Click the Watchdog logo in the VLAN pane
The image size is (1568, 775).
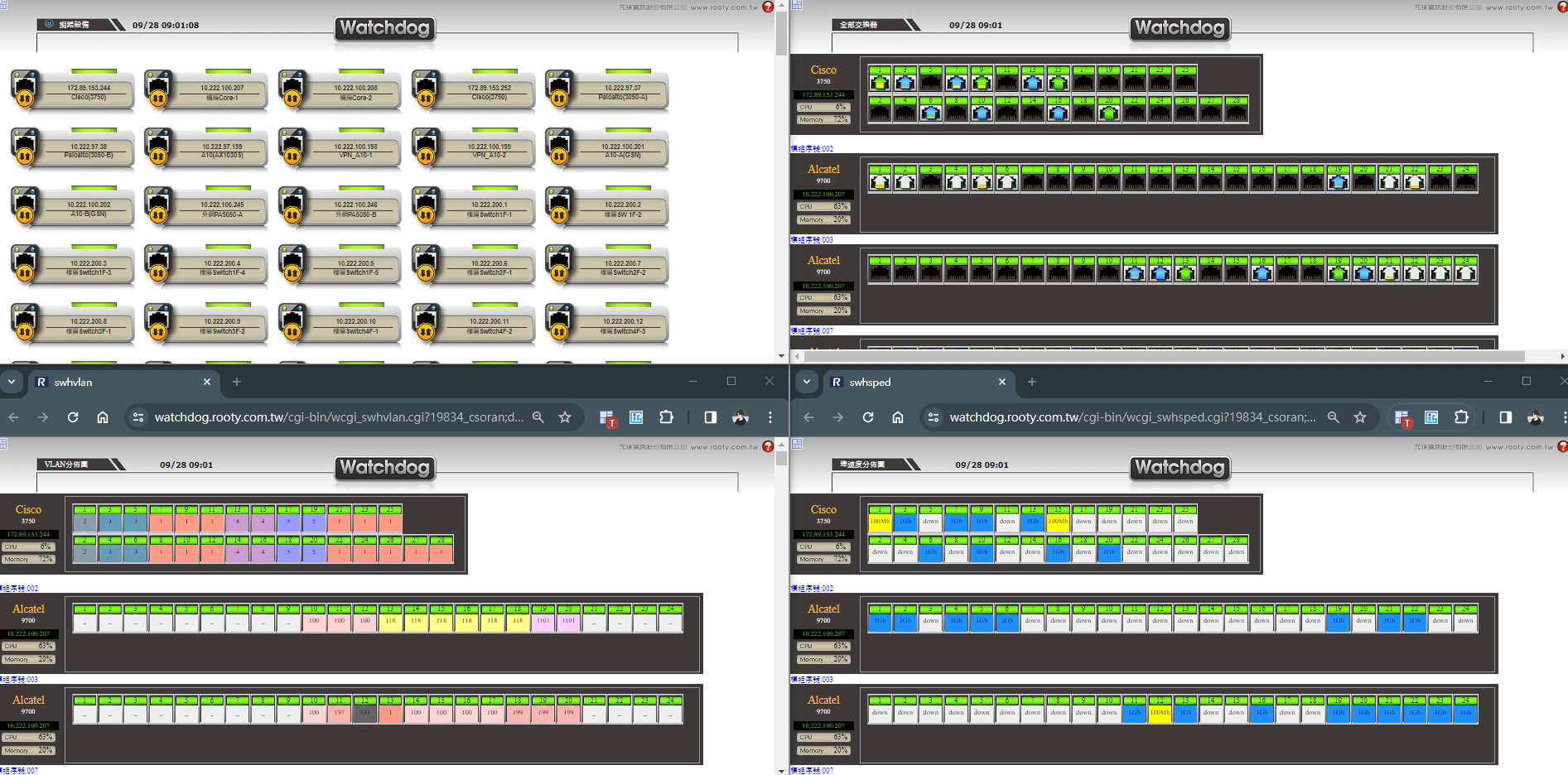[x=385, y=468]
